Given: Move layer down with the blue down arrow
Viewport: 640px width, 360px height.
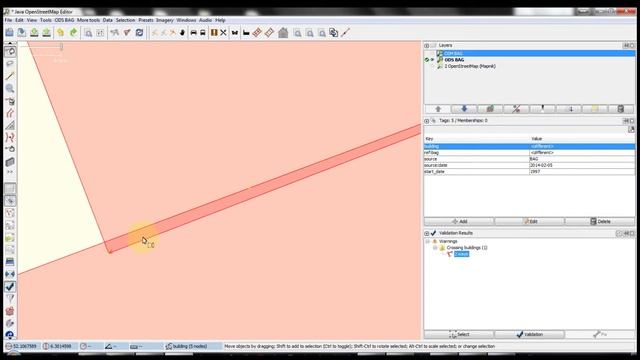Looking at the screenshot, I should point(464,109).
